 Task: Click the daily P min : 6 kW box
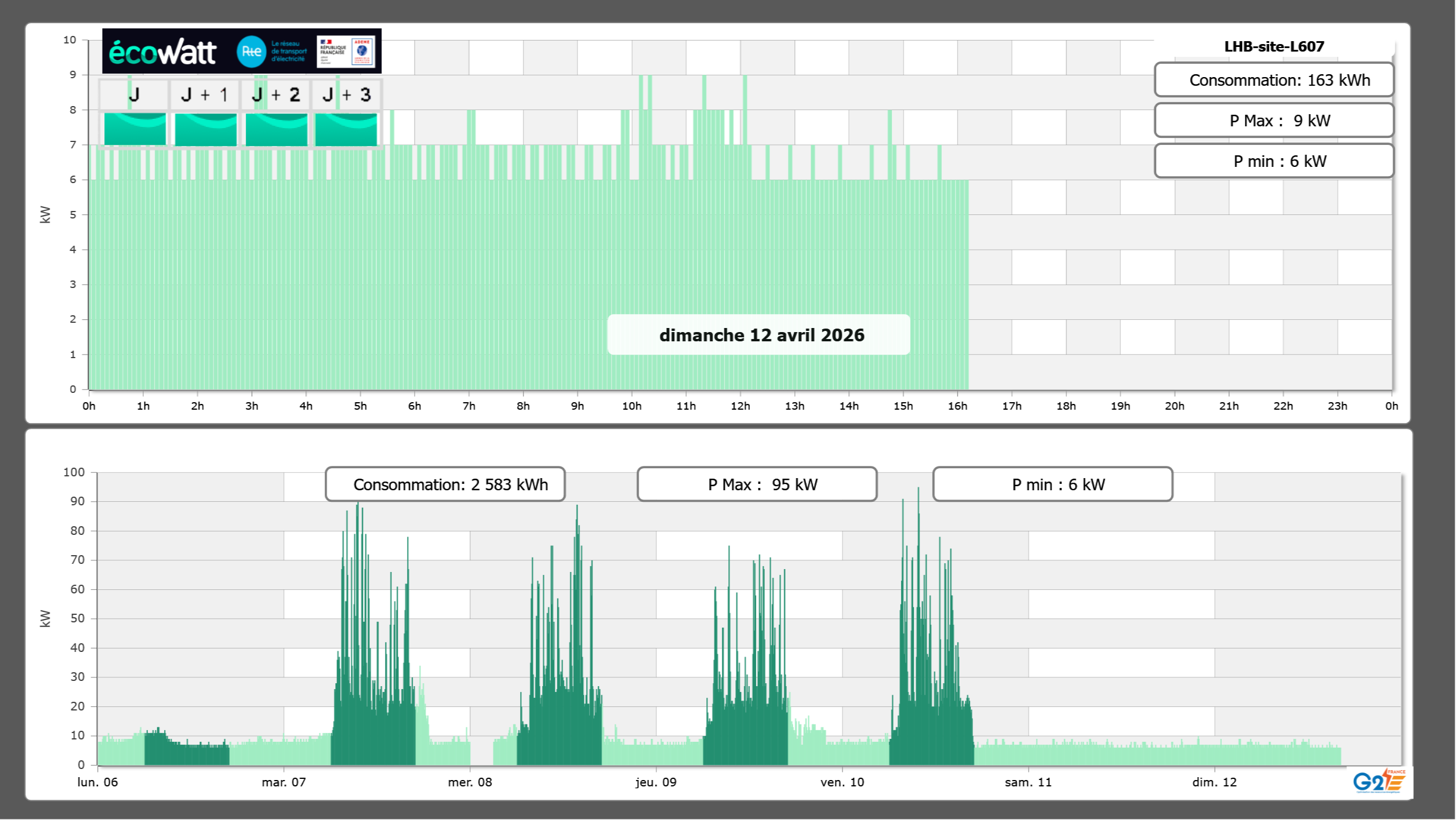point(1273,161)
